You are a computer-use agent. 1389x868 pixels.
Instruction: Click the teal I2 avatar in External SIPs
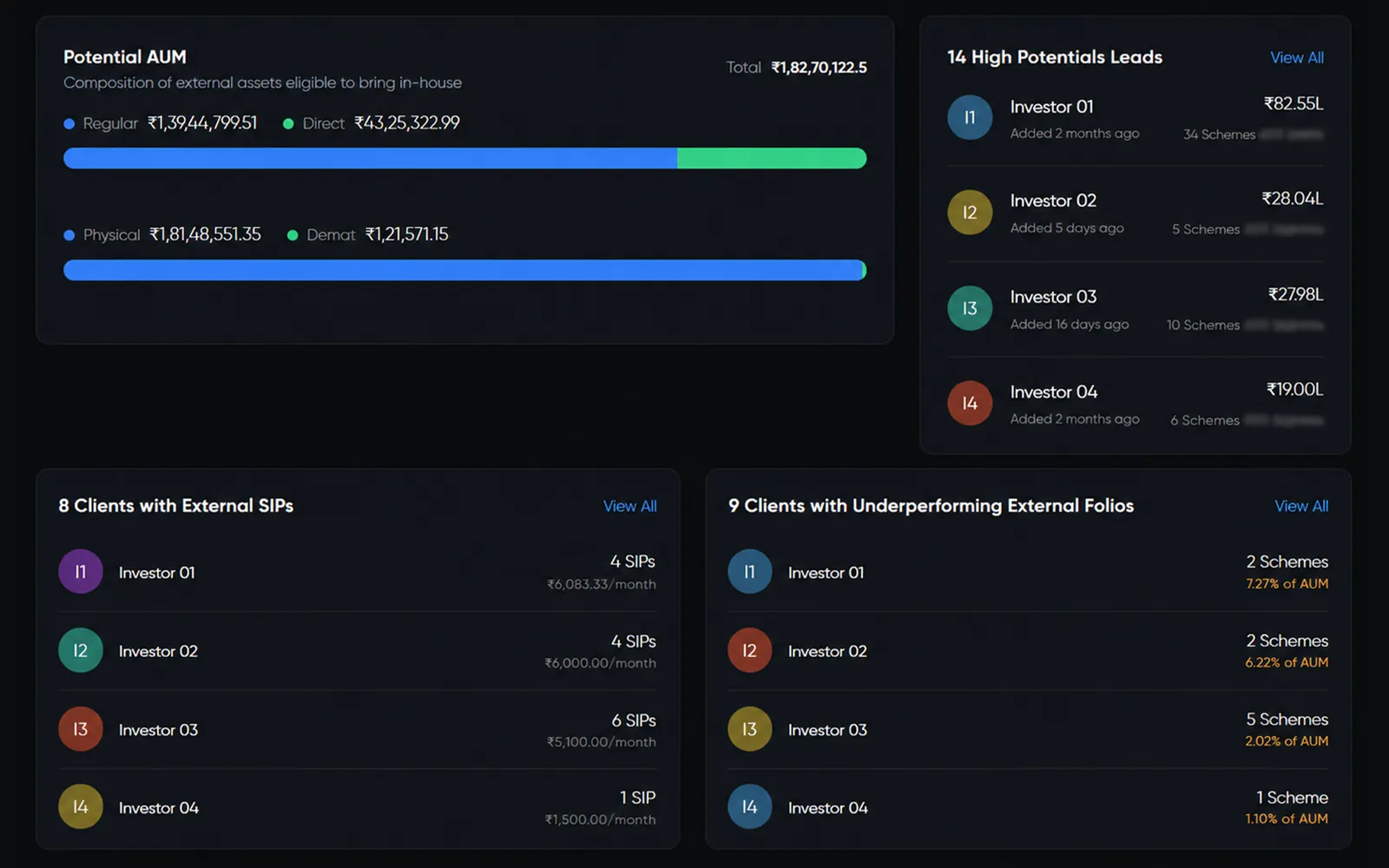[81, 650]
